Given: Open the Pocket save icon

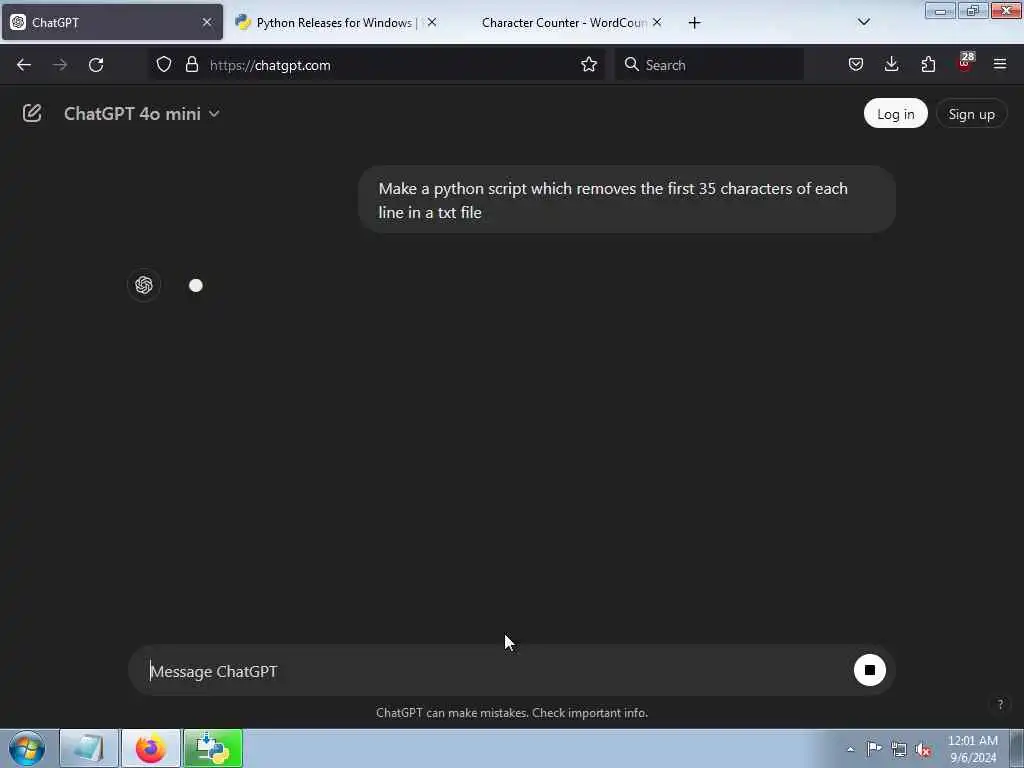Looking at the screenshot, I should pos(856,65).
